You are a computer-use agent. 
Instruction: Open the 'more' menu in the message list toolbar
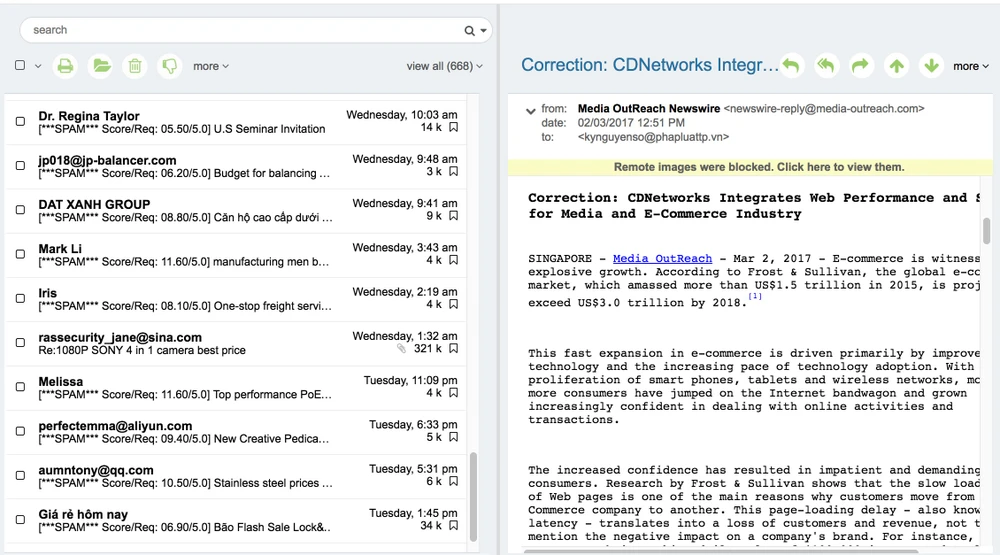pos(210,66)
